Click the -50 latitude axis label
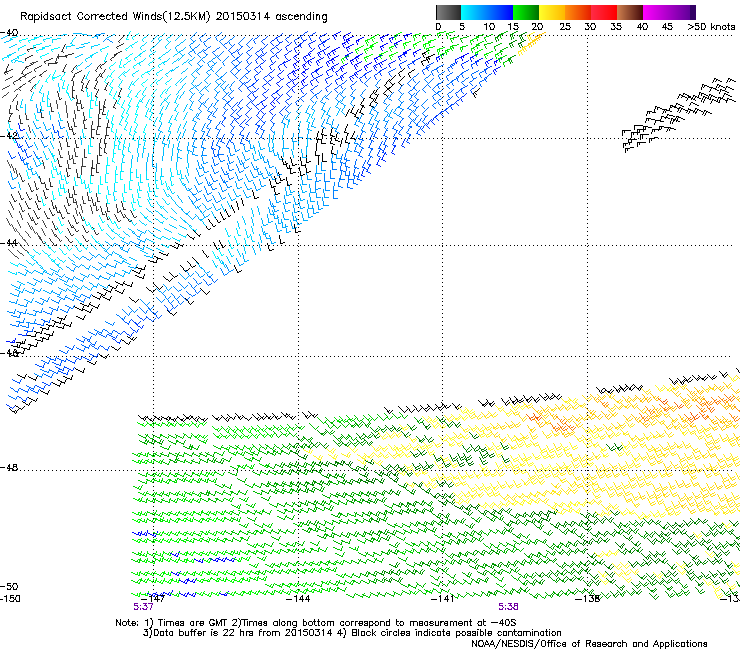 pyautogui.click(x=9, y=586)
